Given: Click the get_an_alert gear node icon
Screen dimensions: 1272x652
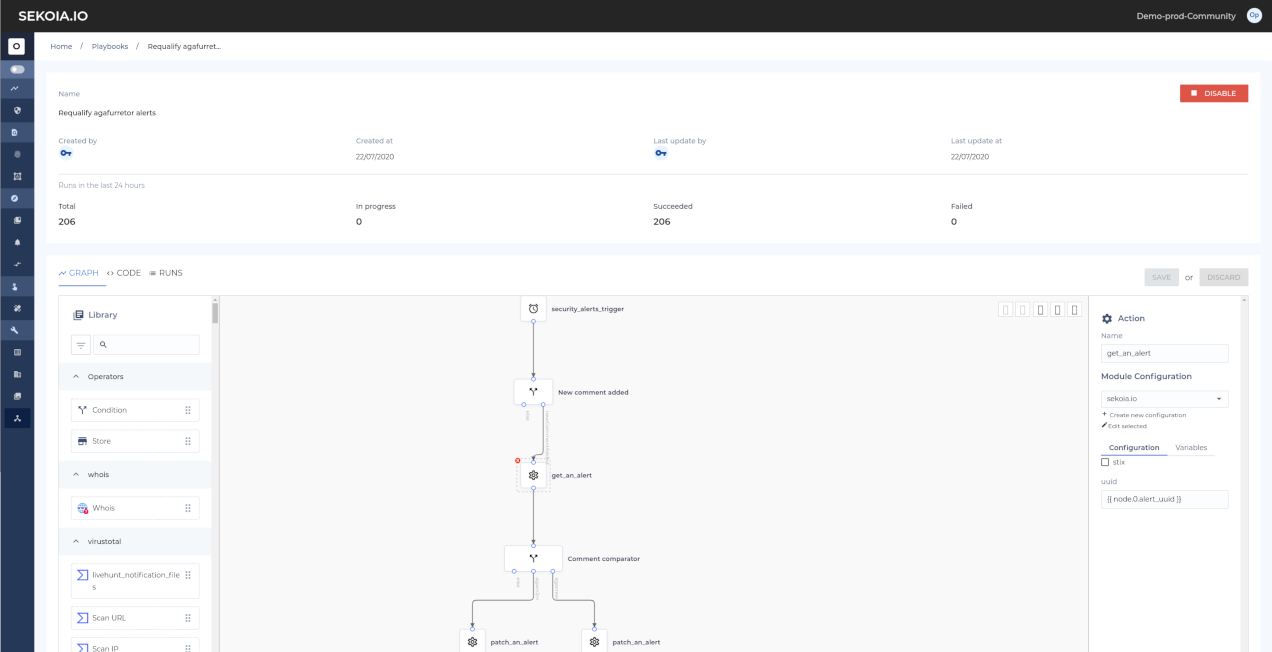Looking at the screenshot, I should [x=533, y=475].
